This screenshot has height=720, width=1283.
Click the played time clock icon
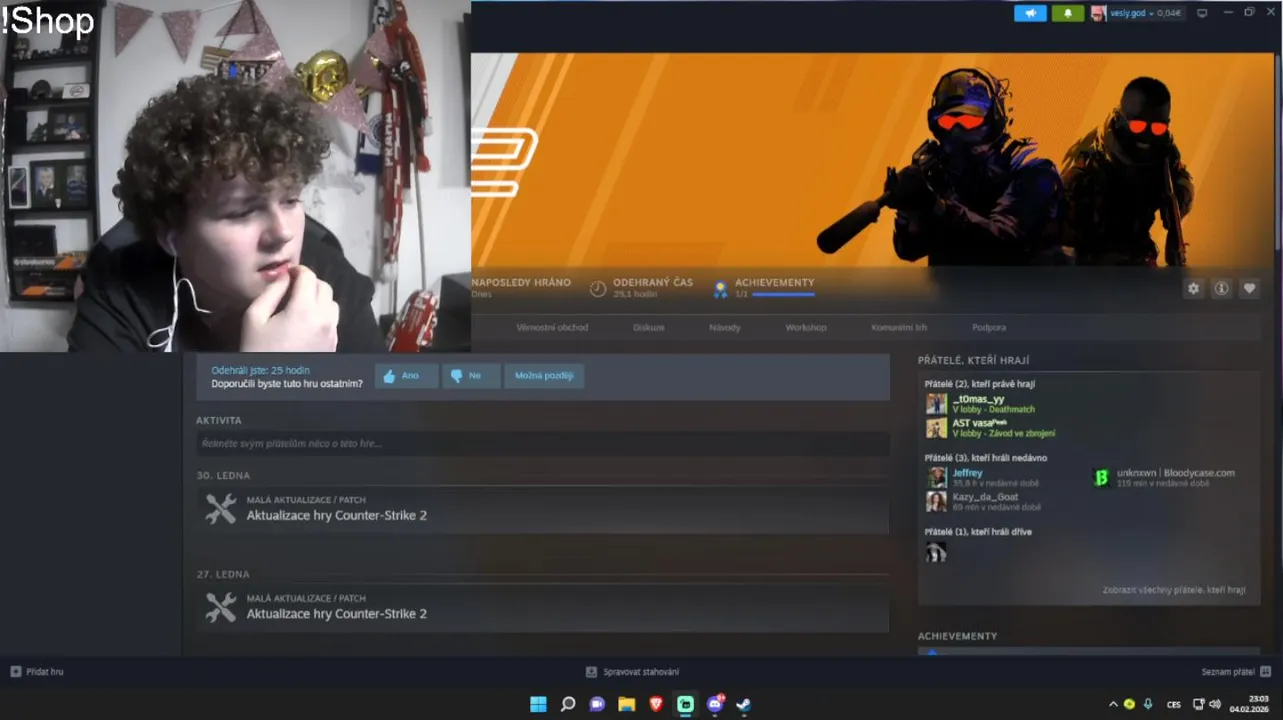(598, 289)
